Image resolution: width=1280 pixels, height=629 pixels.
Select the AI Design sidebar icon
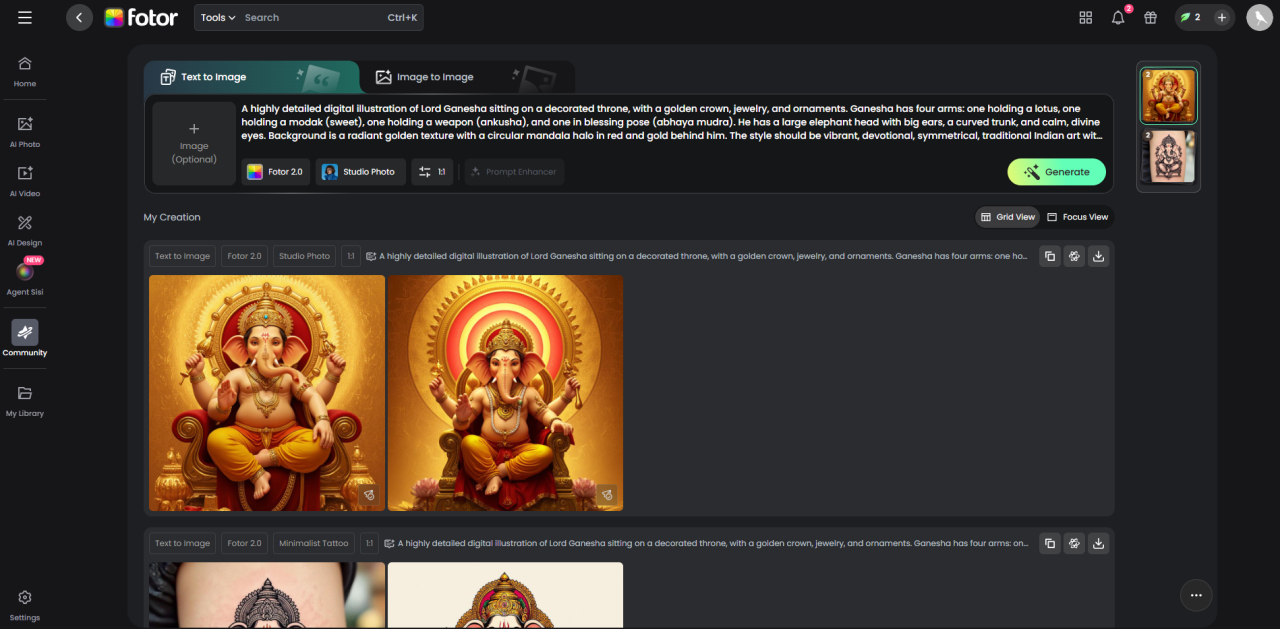pos(25,224)
